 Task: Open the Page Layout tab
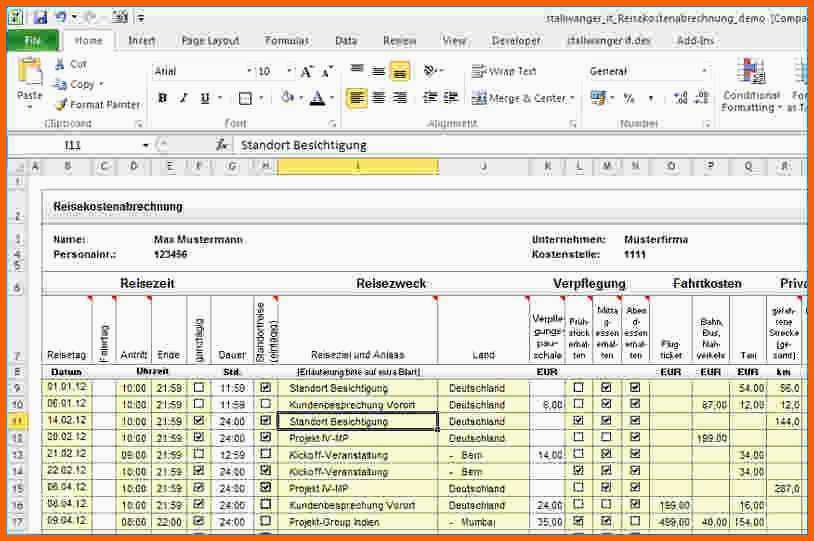210,41
